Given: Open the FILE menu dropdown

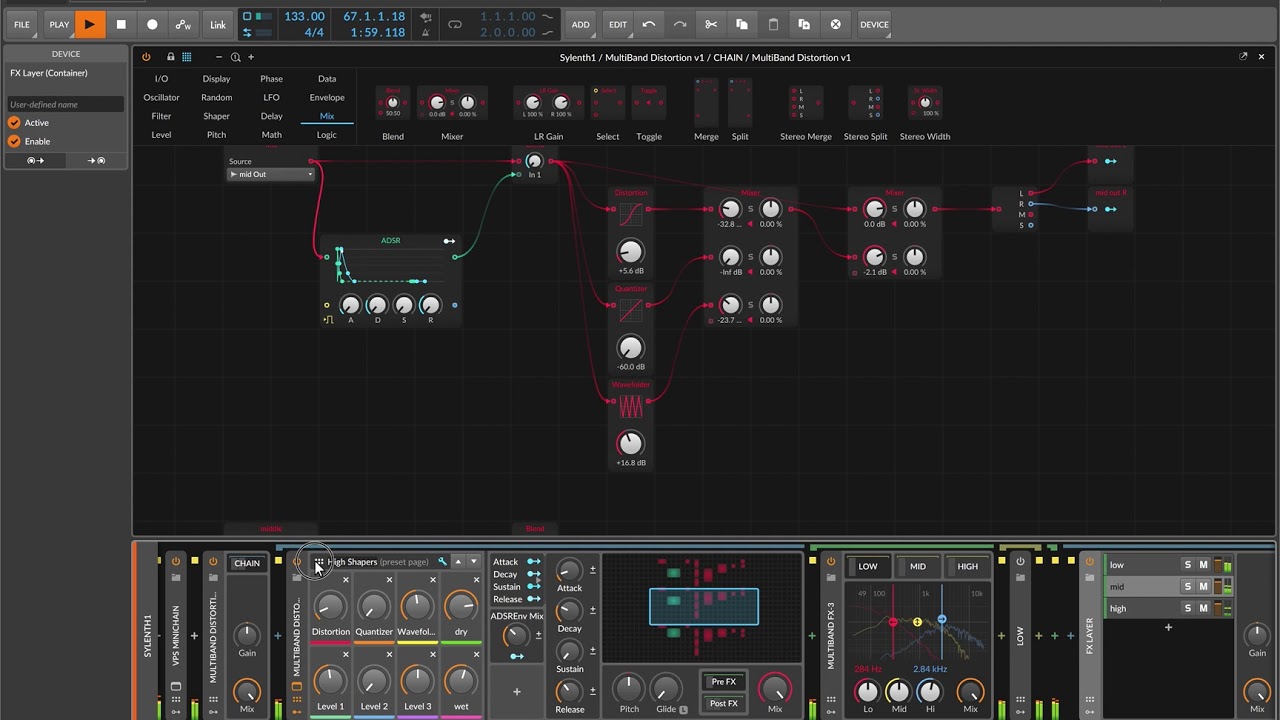Looking at the screenshot, I should tap(22, 24).
